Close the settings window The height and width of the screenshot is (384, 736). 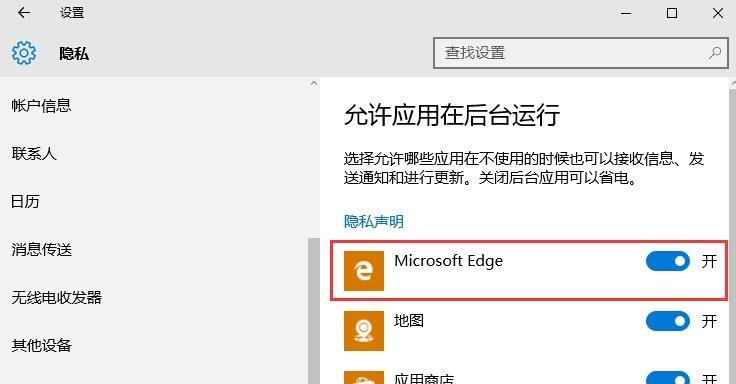pos(718,13)
